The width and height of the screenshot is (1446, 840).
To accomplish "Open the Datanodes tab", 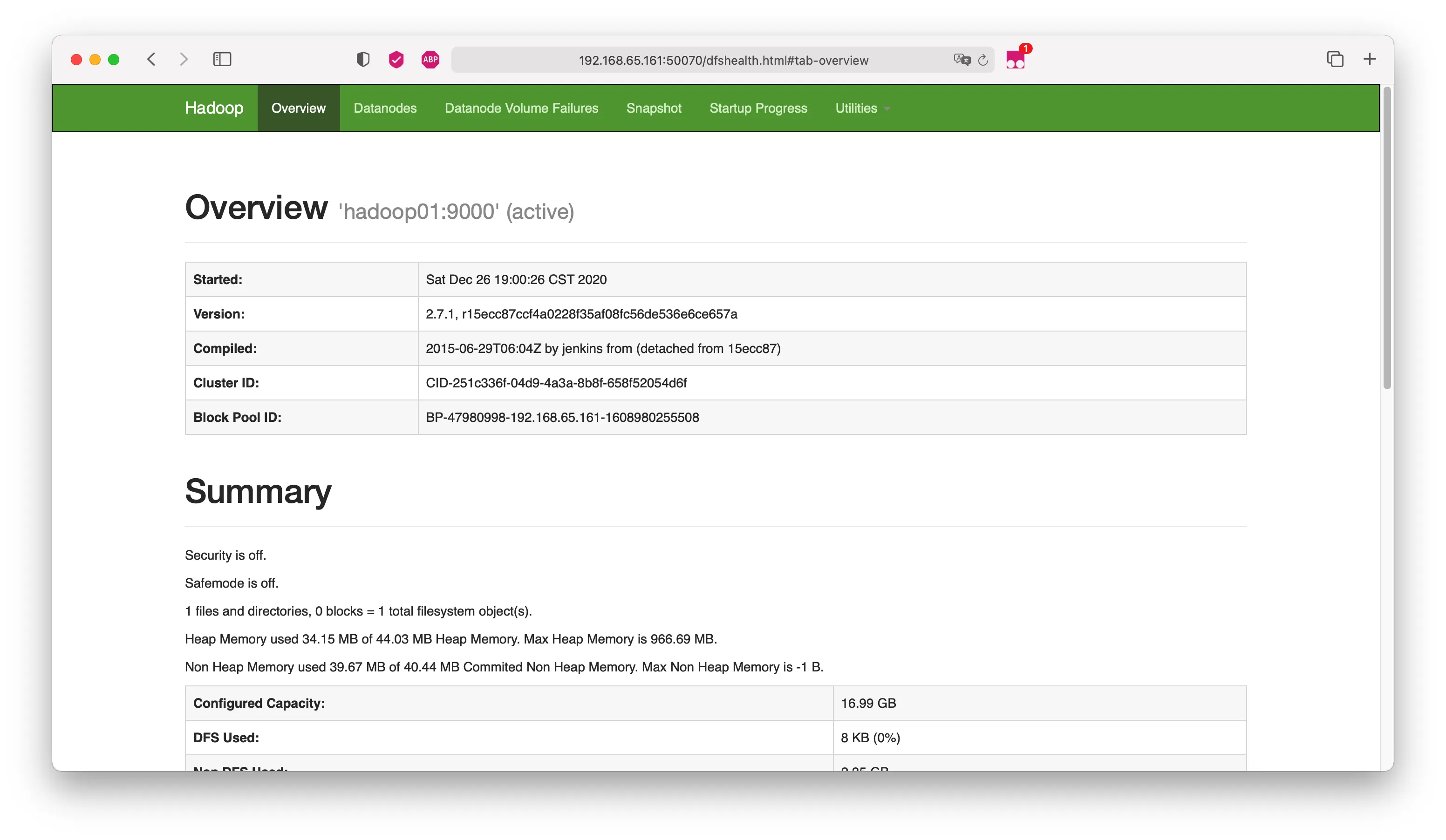I will [385, 108].
